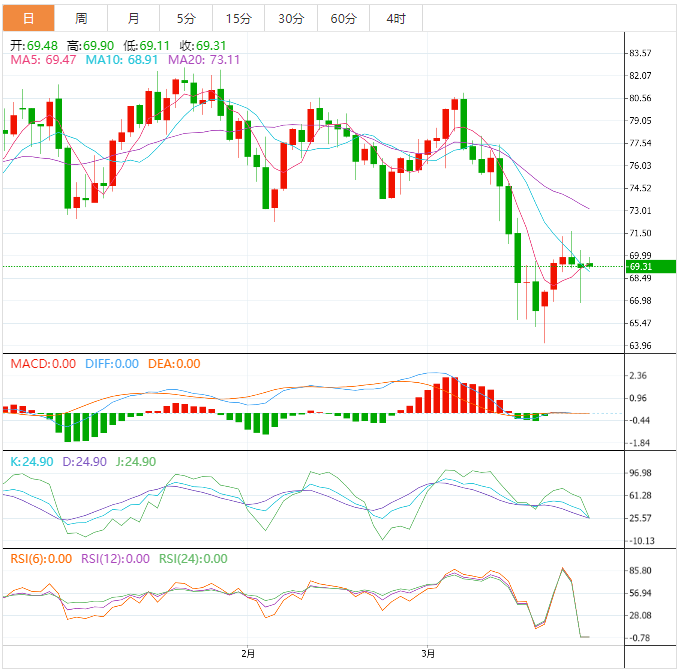
Task: Select the MA10: 68.91 legend label
Action: pyautogui.click(x=123, y=61)
